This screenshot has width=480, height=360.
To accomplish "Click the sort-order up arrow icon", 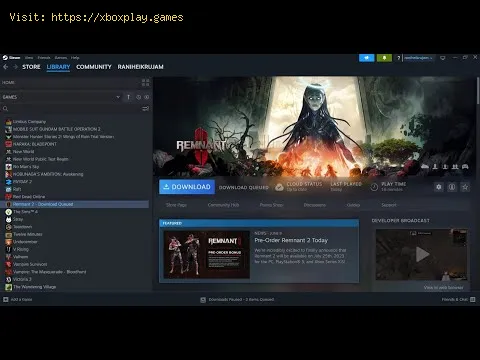I will point(129,97).
